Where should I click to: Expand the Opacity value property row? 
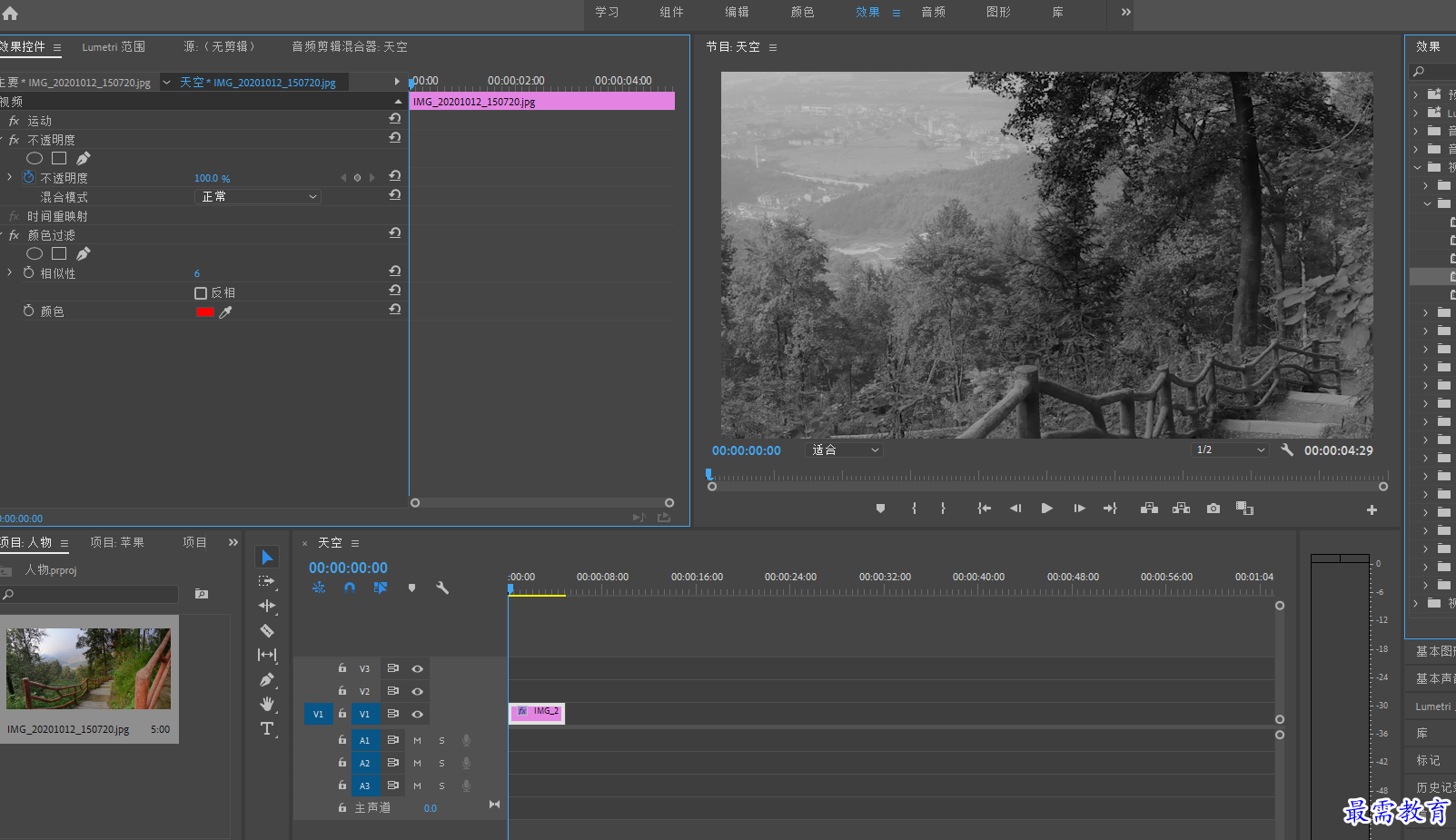click(x=10, y=177)
